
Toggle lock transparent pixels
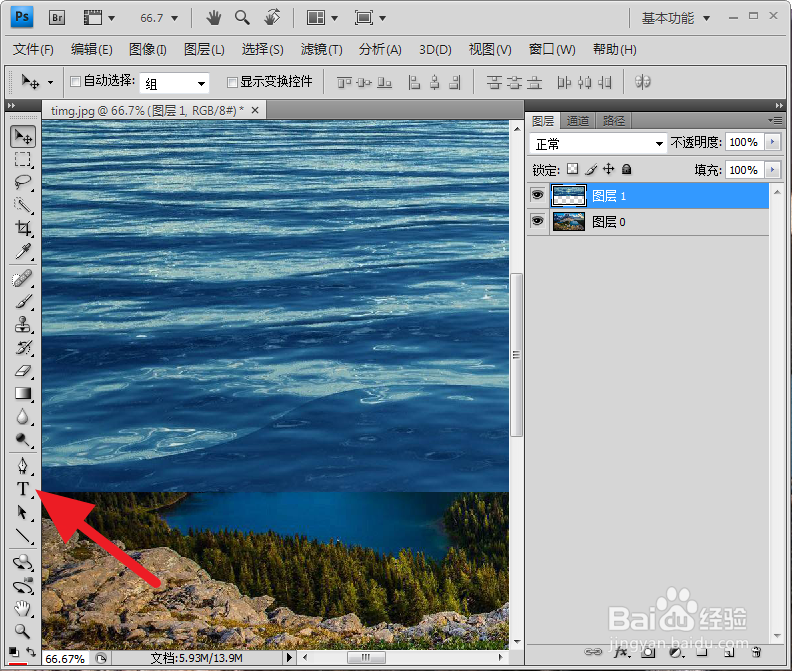(x=572, y=169)
